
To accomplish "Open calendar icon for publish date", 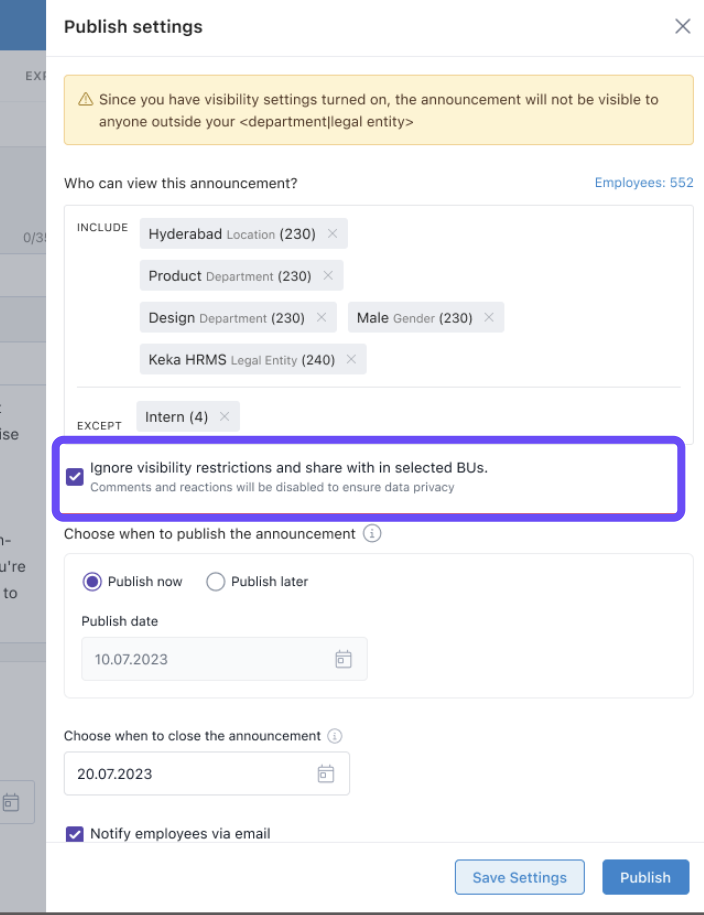I will [343, 659].
